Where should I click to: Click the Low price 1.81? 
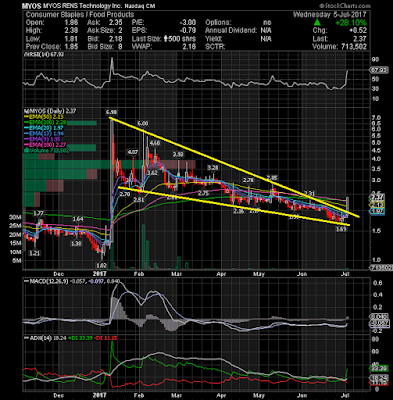coord(70,39)
